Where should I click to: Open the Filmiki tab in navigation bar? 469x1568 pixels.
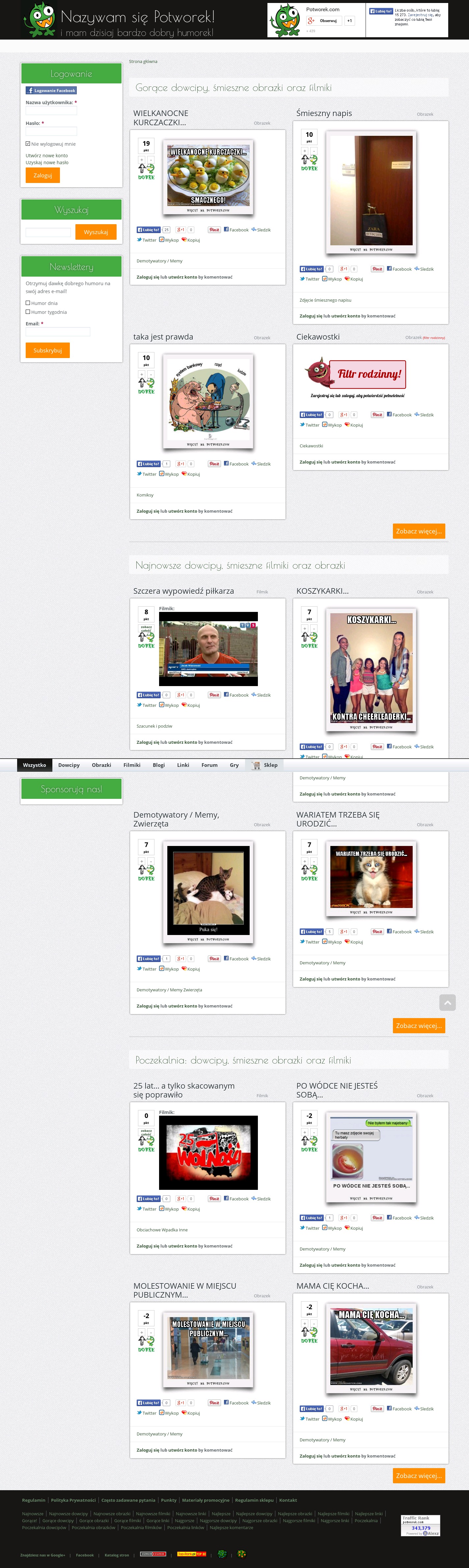(131, 765)
